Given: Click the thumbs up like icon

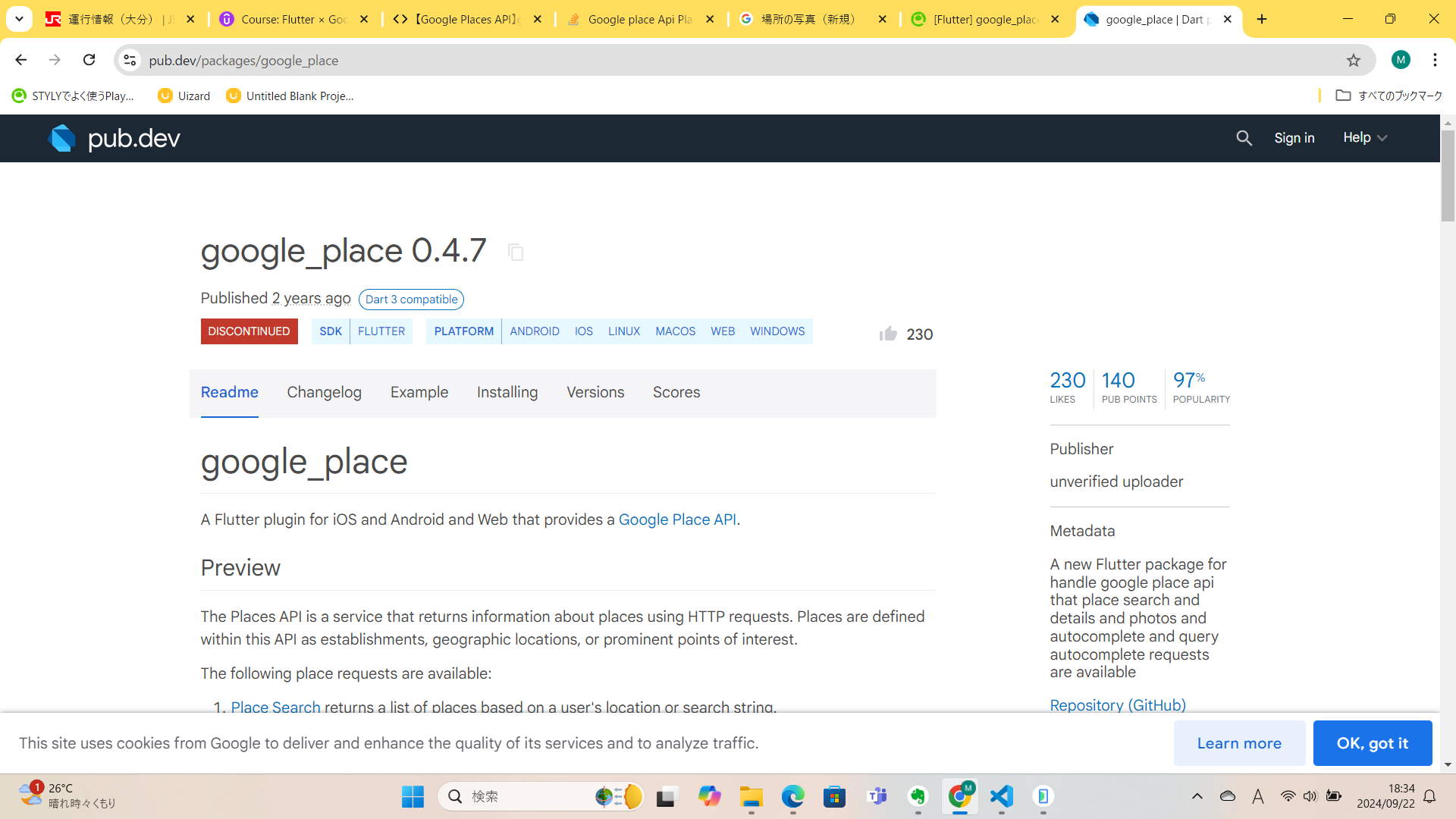Looking at the screenshot, I should point(888,333).
